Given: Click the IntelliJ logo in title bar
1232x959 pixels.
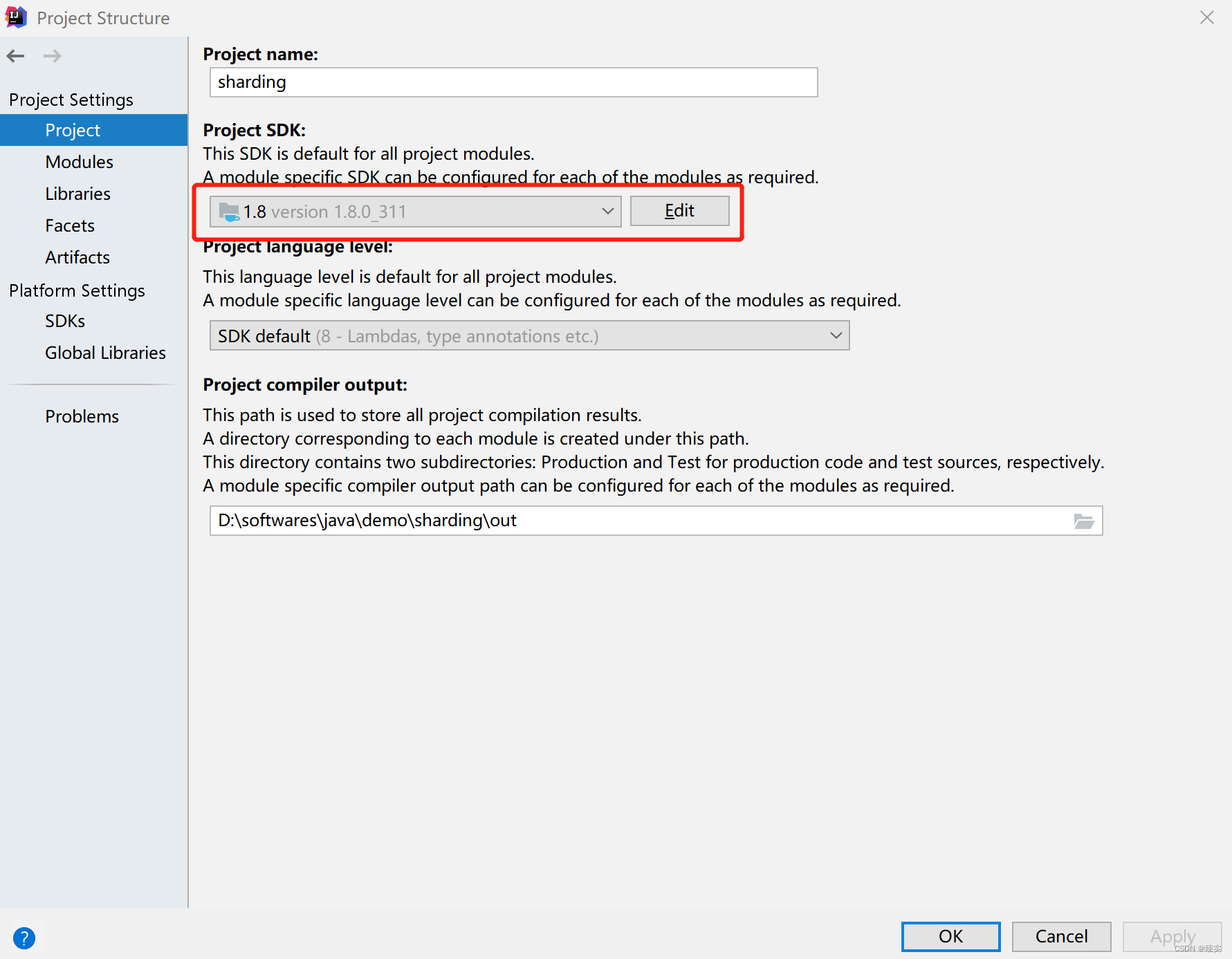Looking at the screenshot, I should (x=15, y=17).
